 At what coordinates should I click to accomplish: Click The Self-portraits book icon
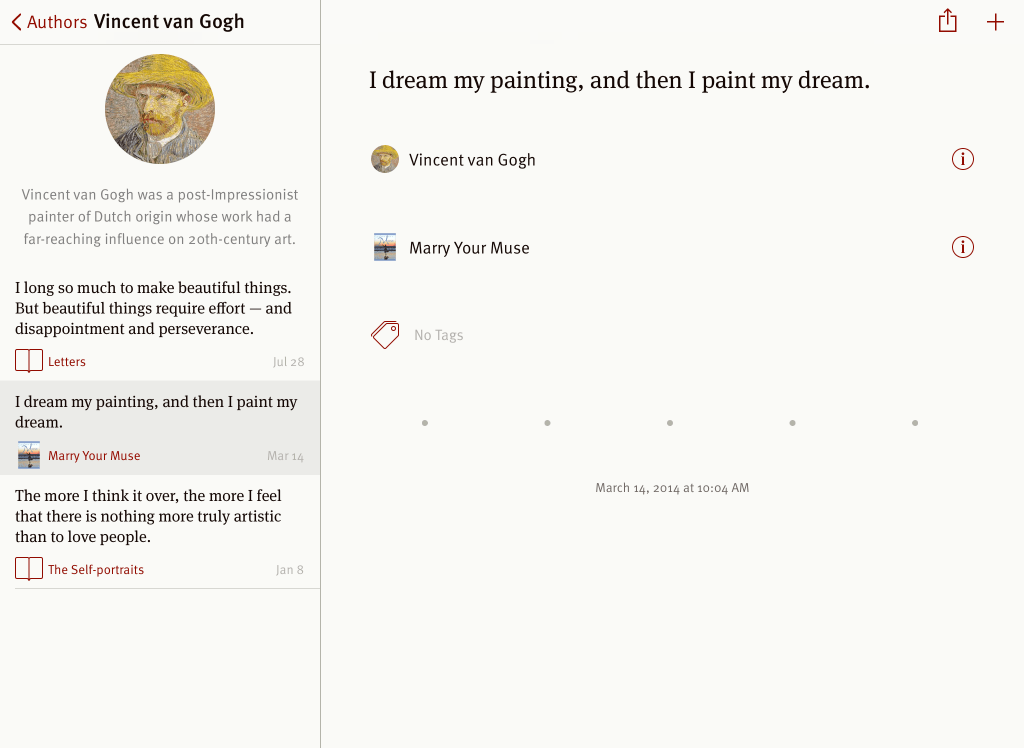point(29,569)
